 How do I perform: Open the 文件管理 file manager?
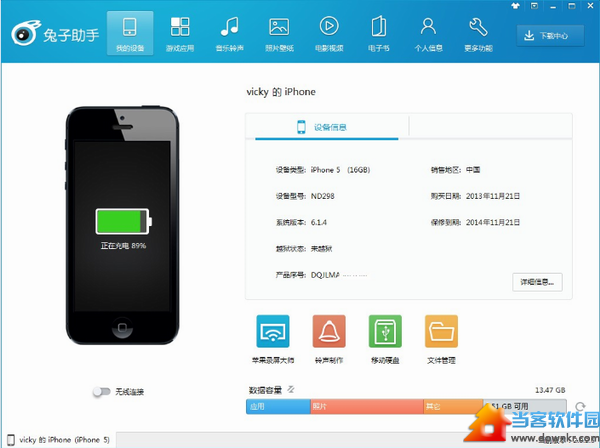(x=441, y=339)
